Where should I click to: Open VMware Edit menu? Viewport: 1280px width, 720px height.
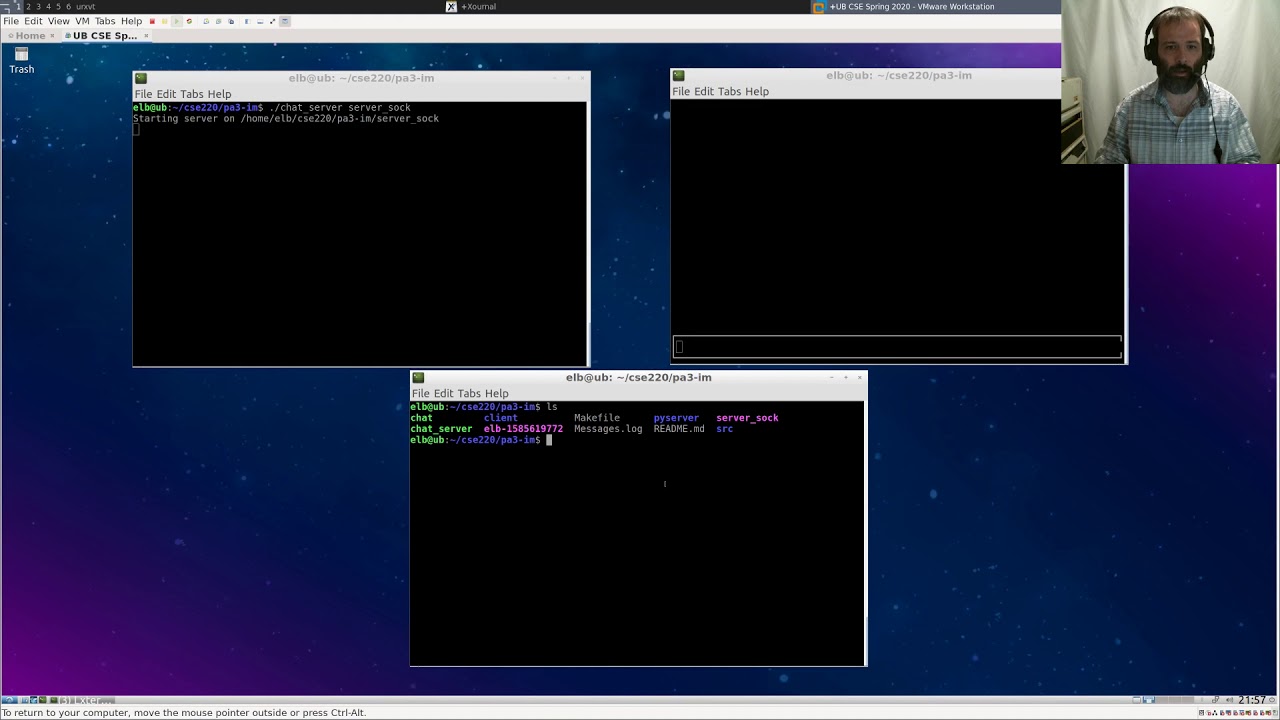pos(33,21)
